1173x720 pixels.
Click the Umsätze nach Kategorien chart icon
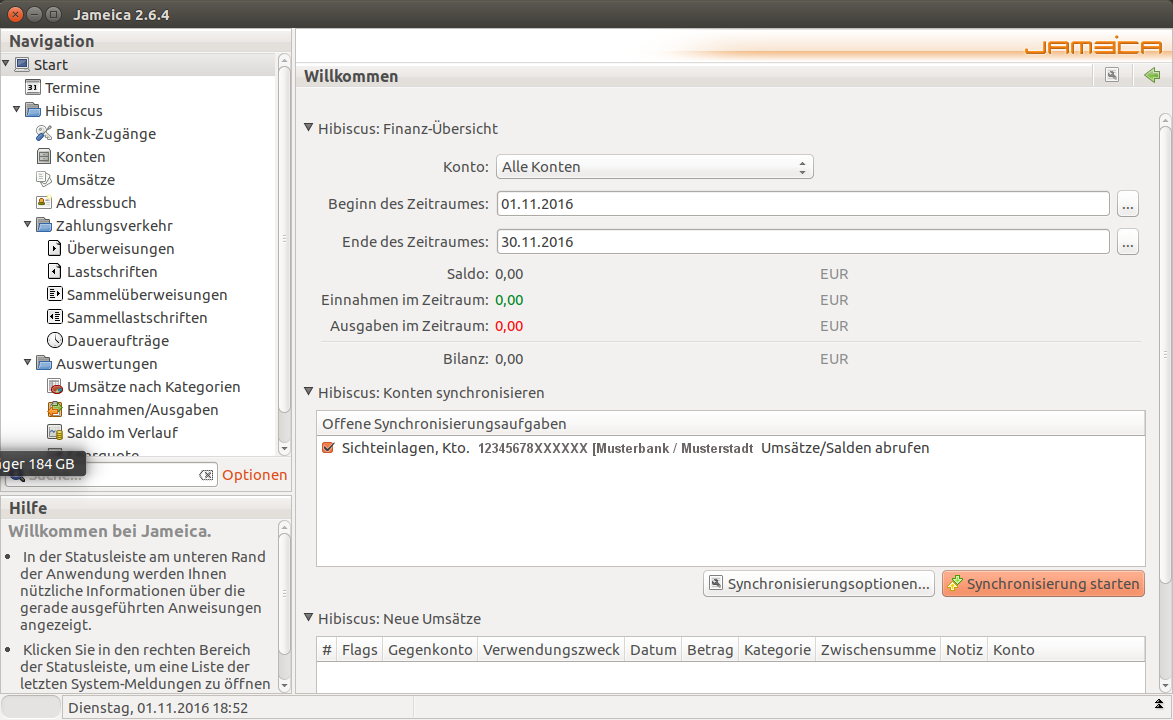click(x=55, y=386)
